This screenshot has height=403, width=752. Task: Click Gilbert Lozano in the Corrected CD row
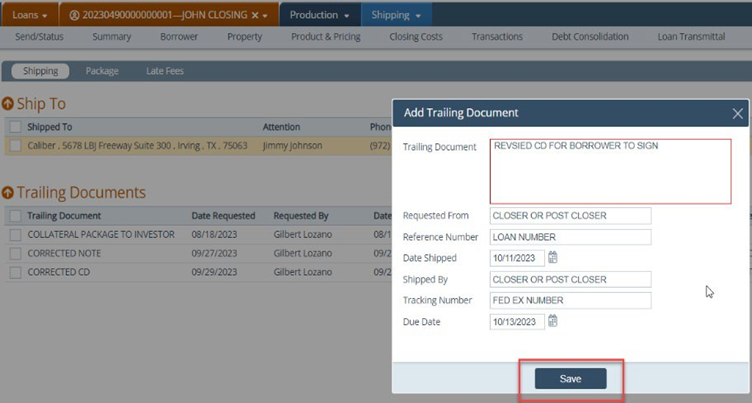point(303,272)
